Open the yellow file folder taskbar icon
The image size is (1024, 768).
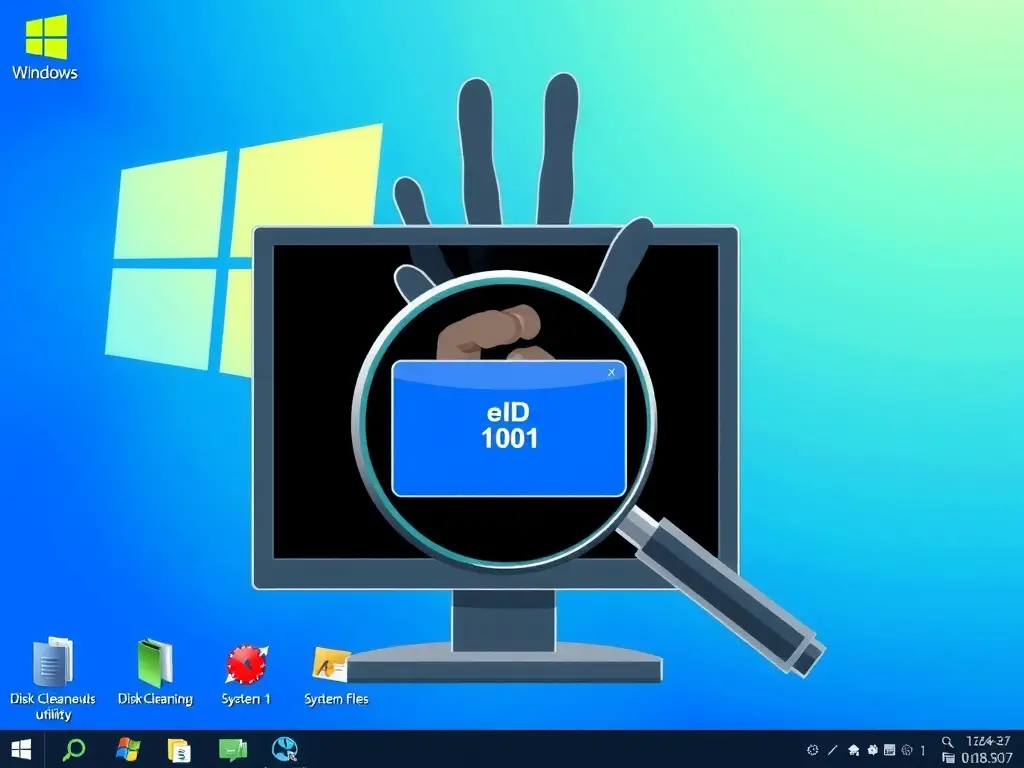tap(179, 750)
